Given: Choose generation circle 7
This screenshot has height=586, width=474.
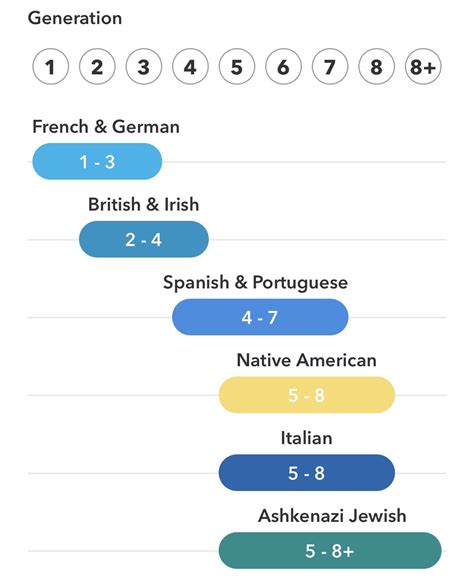Looking at the screenshot, I should coord(330,67).
